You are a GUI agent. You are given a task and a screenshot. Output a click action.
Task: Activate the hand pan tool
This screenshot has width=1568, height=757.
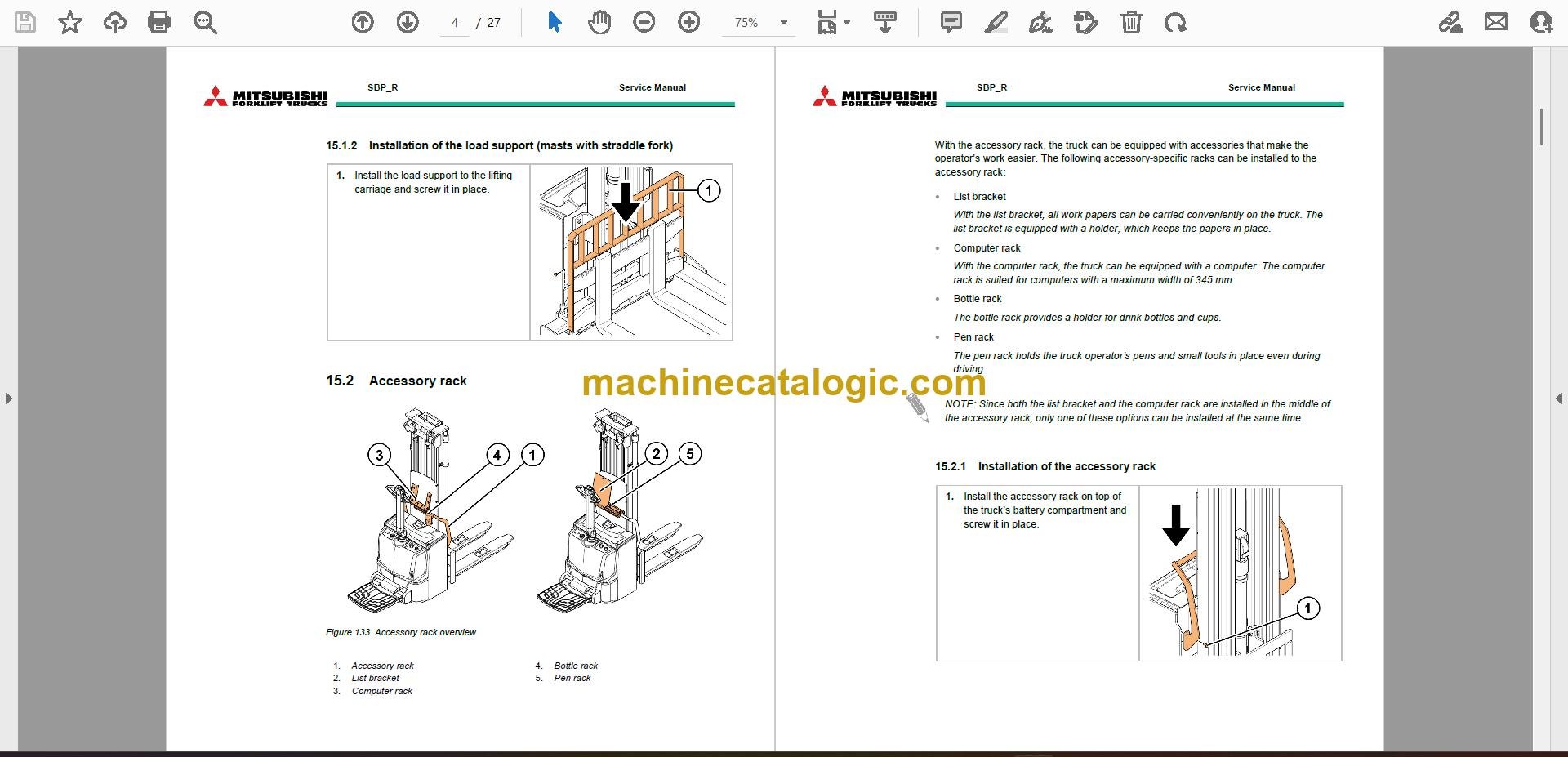(599, 22)
